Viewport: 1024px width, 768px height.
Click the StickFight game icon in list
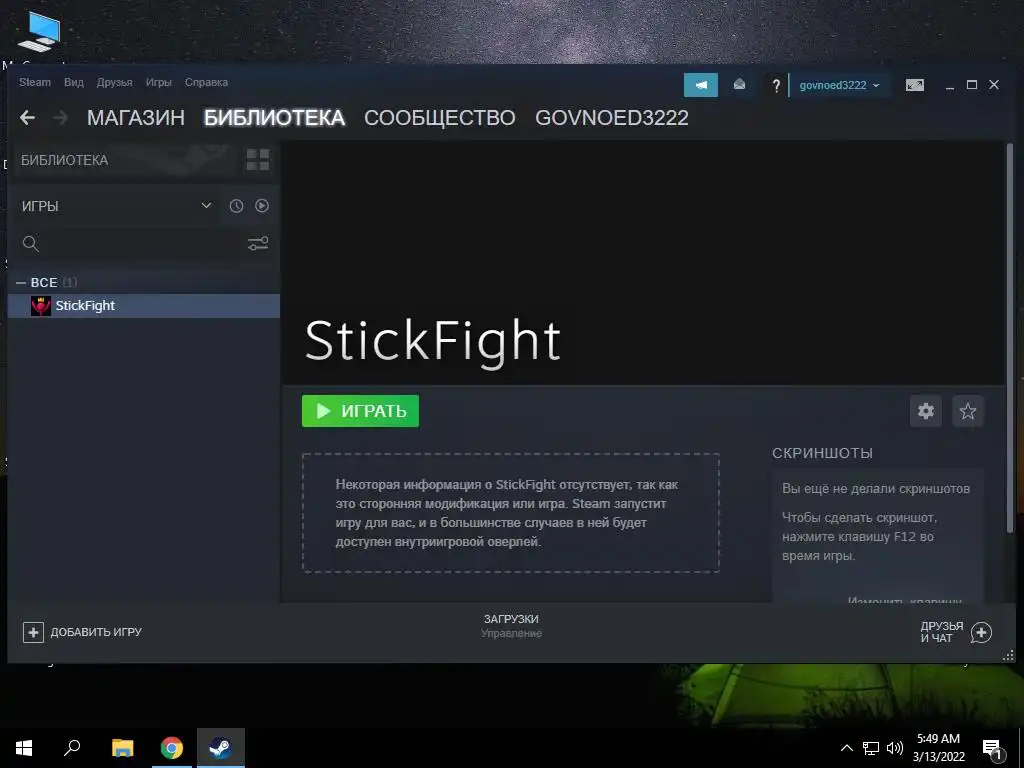coord(40,306)
